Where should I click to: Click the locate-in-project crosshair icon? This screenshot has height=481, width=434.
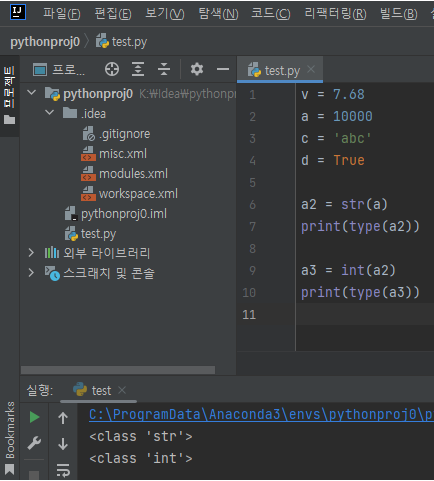112,69
